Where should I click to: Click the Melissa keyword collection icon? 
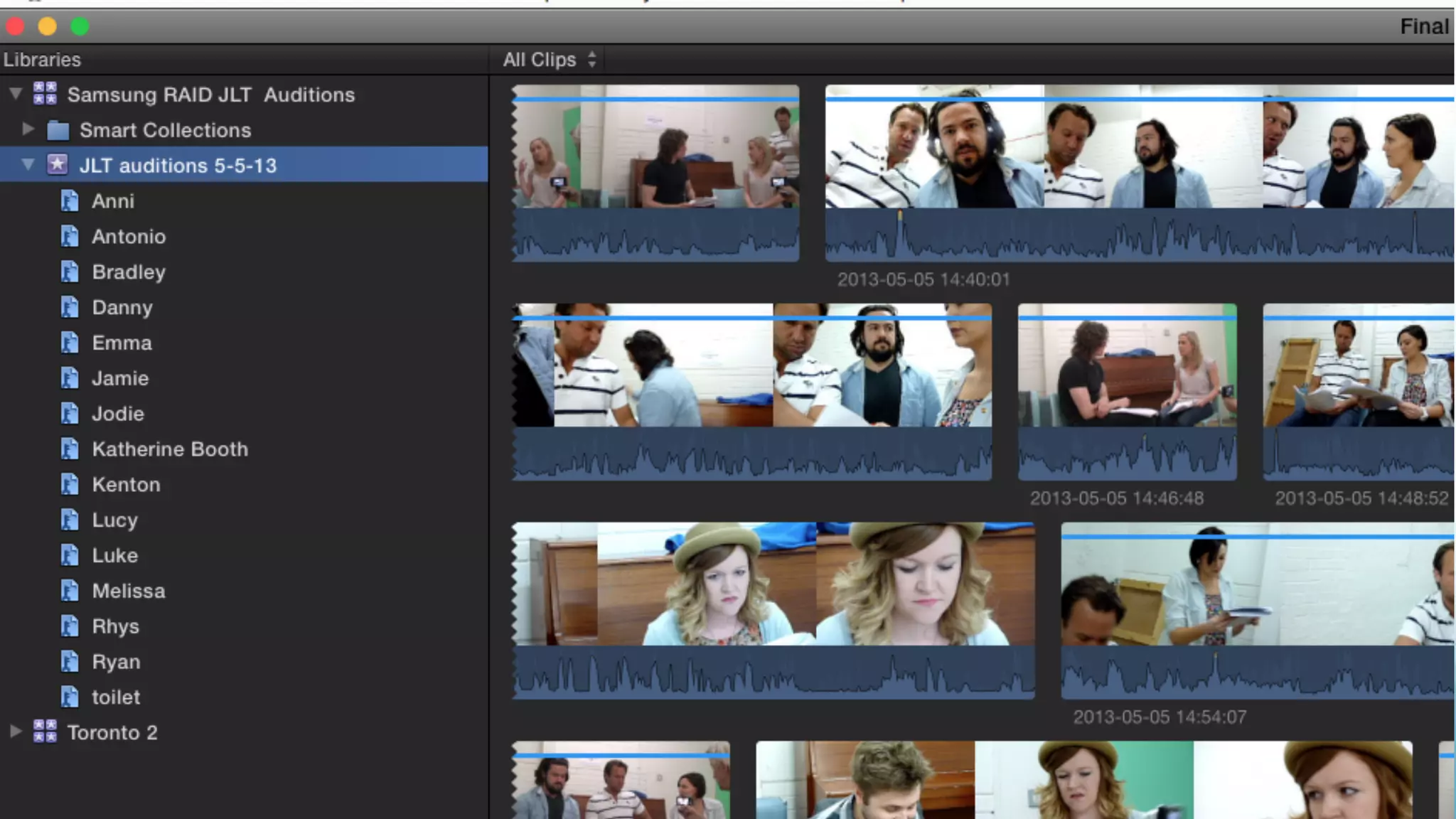pos(69,591)
